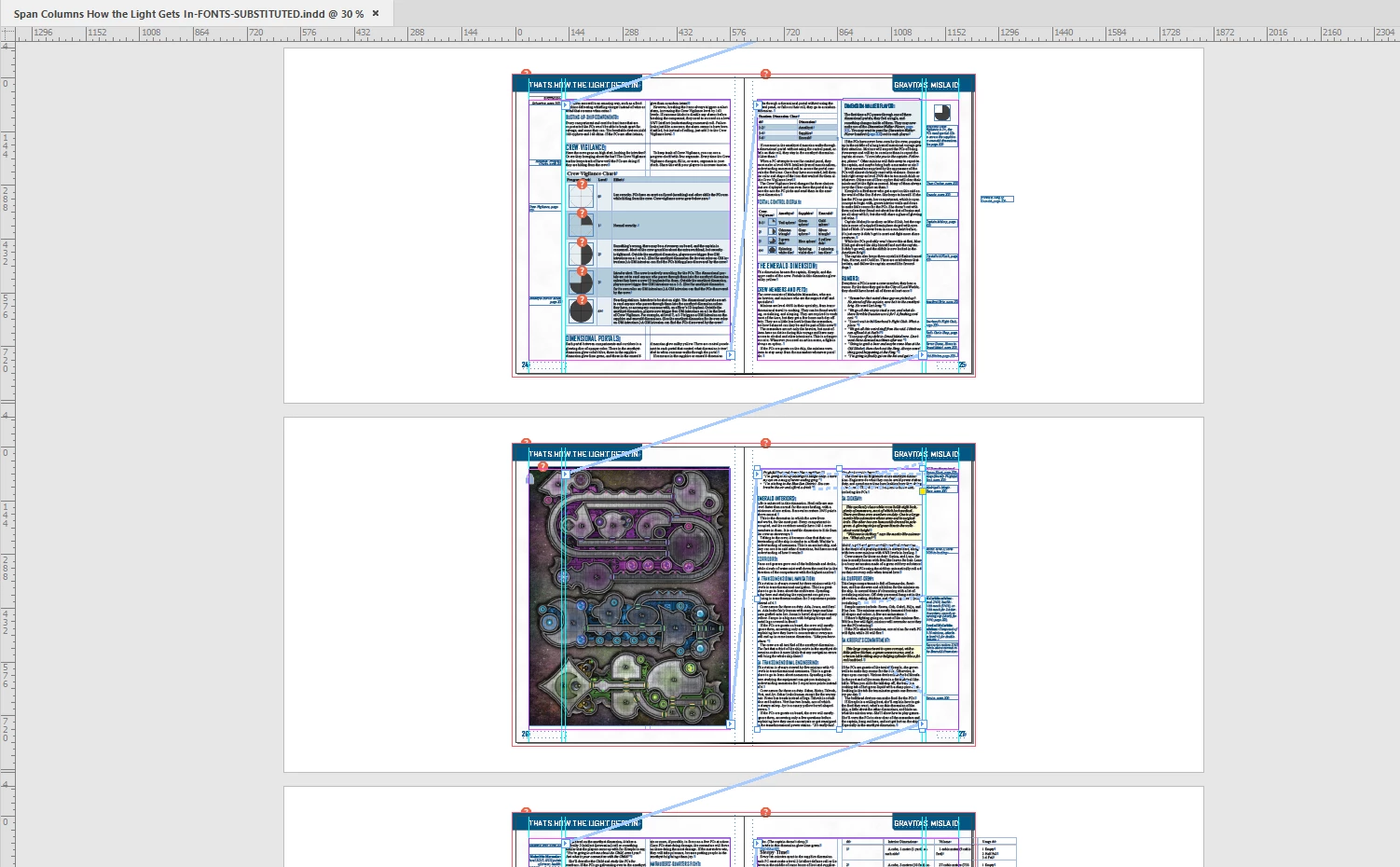
Task: Click the 3A SICKBAY heading
Action: (853, 499)
